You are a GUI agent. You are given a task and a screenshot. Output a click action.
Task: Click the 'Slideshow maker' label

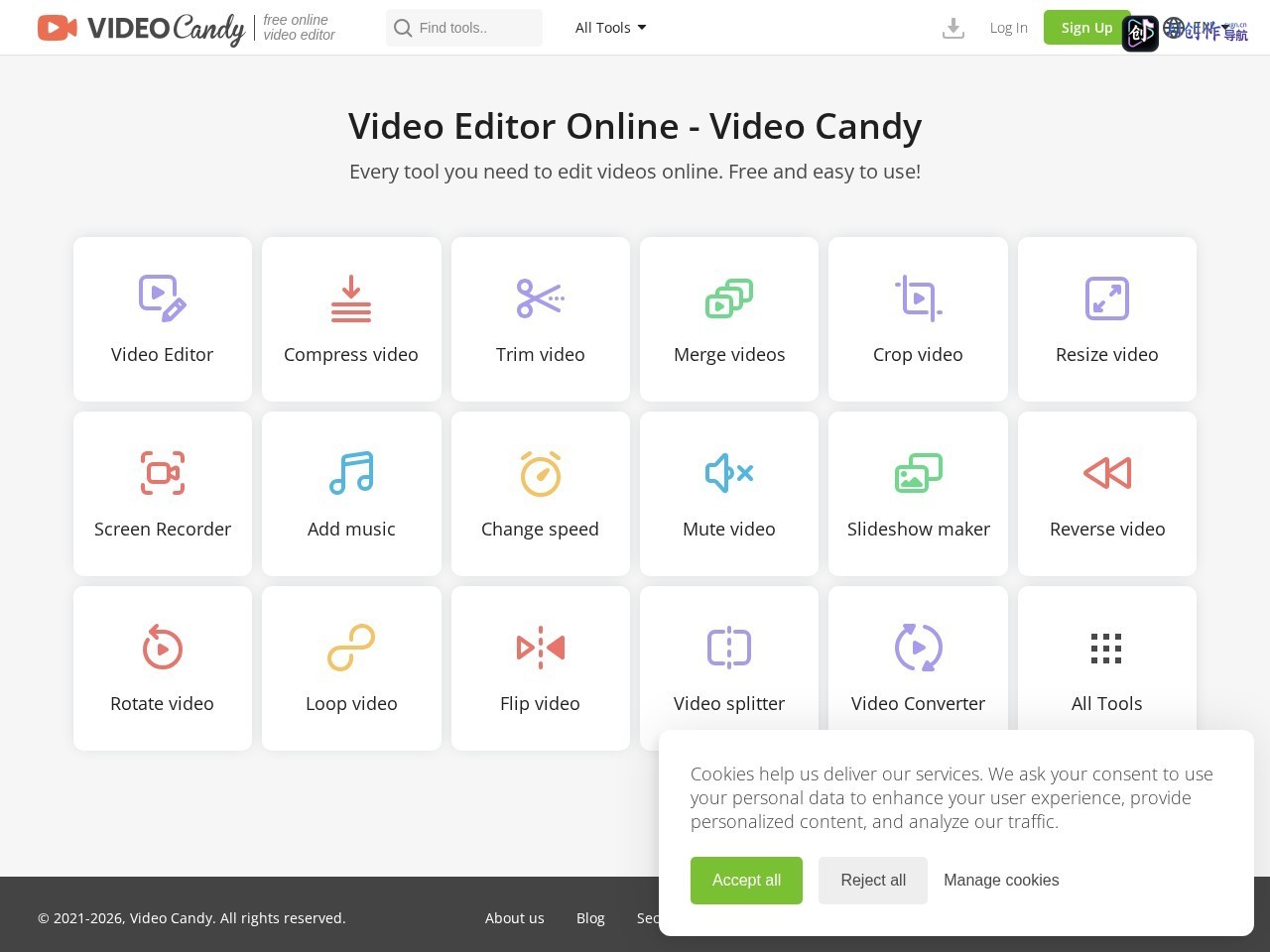click(x=919, y=530)
